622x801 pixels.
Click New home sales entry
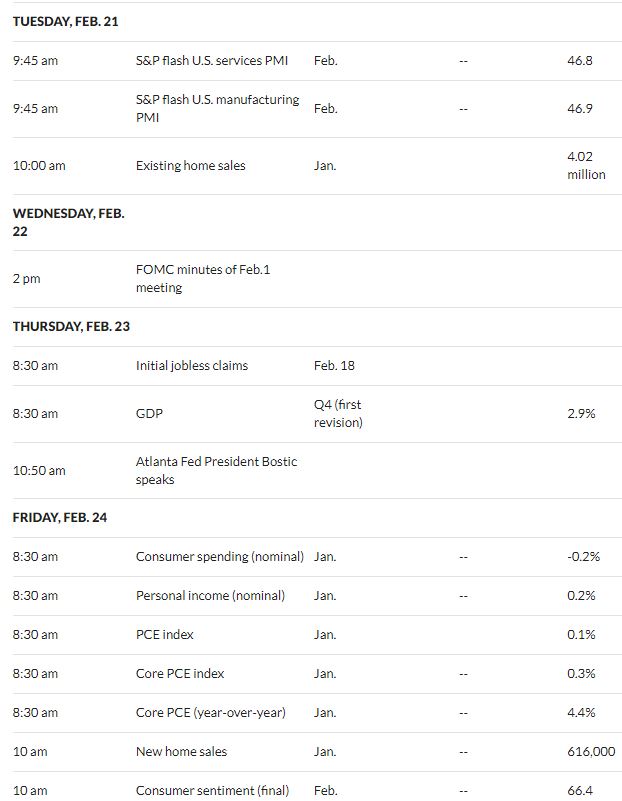point(181,751)
